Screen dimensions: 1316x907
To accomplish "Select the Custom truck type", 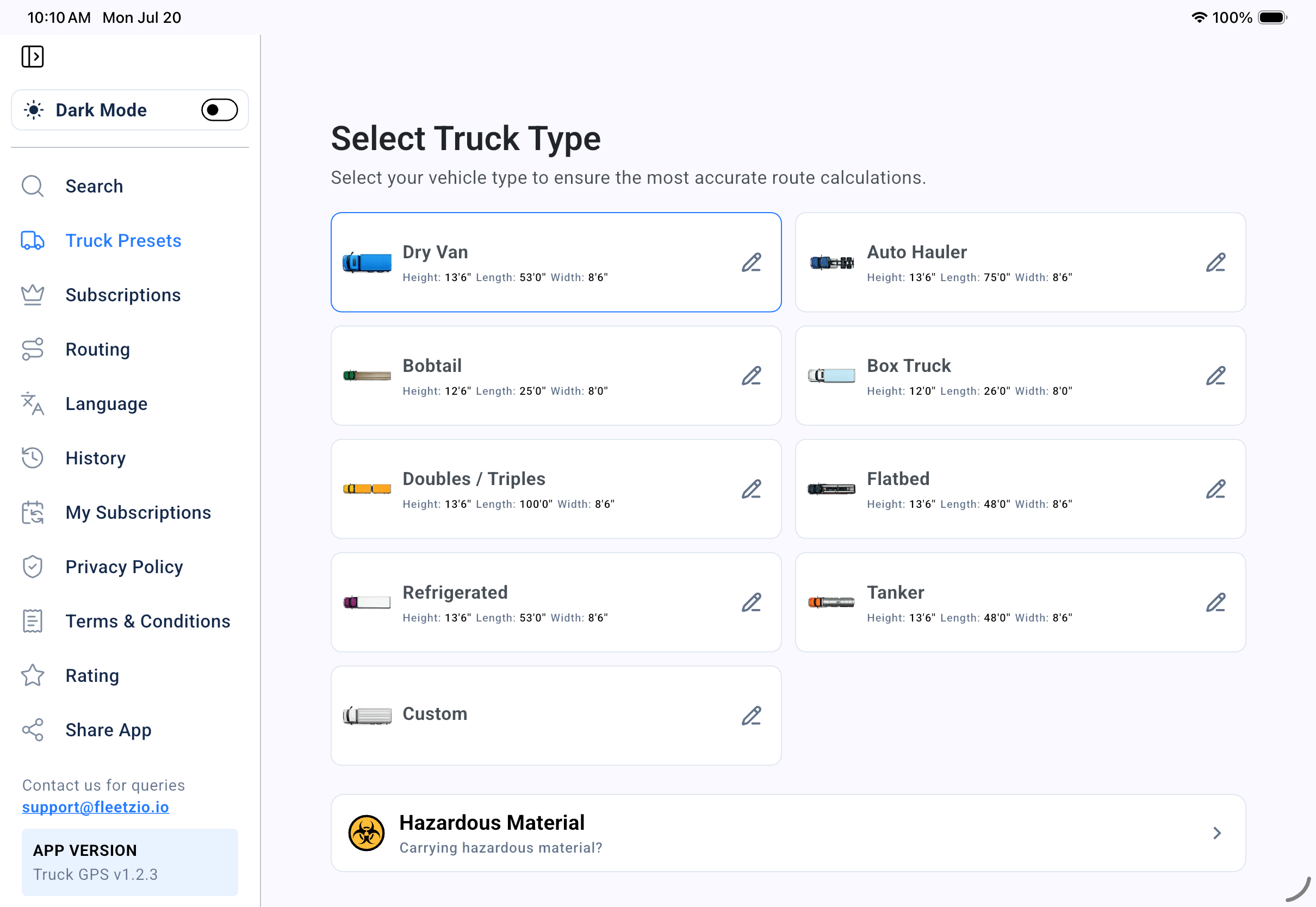I will 556,716.
